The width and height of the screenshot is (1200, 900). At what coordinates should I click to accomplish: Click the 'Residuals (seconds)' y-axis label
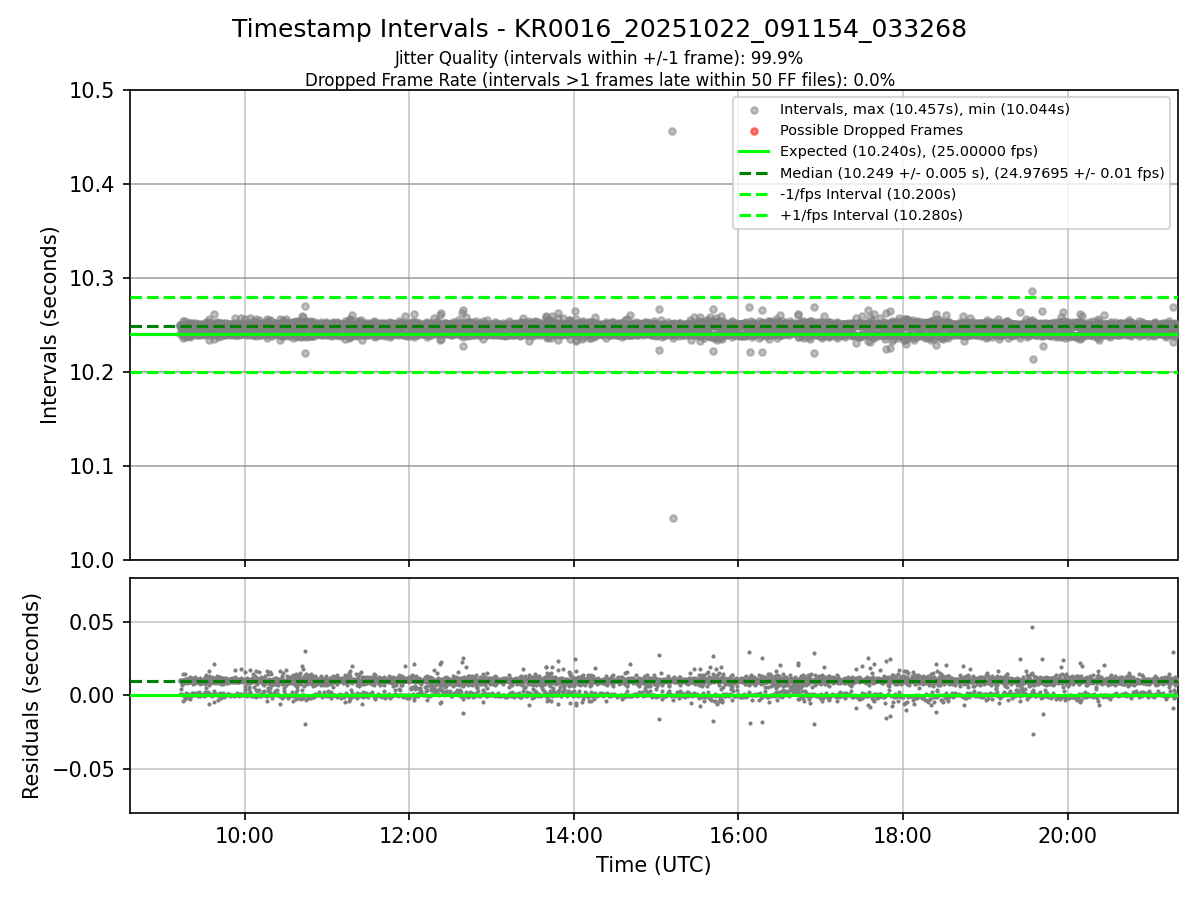pyautogui.click(x=32, y=696)
